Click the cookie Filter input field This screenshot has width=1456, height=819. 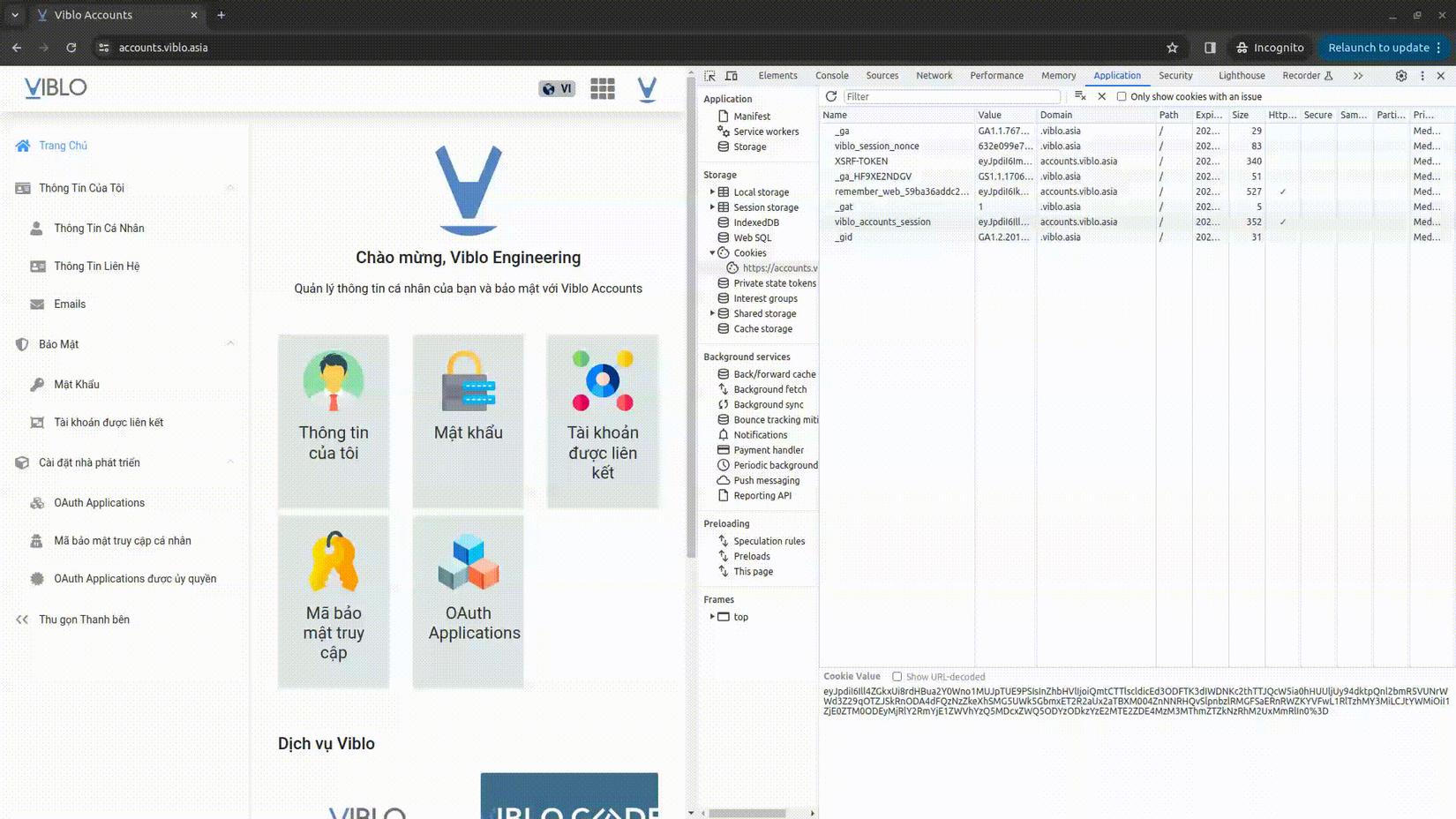pyautogui.click(x=952, y=97)
